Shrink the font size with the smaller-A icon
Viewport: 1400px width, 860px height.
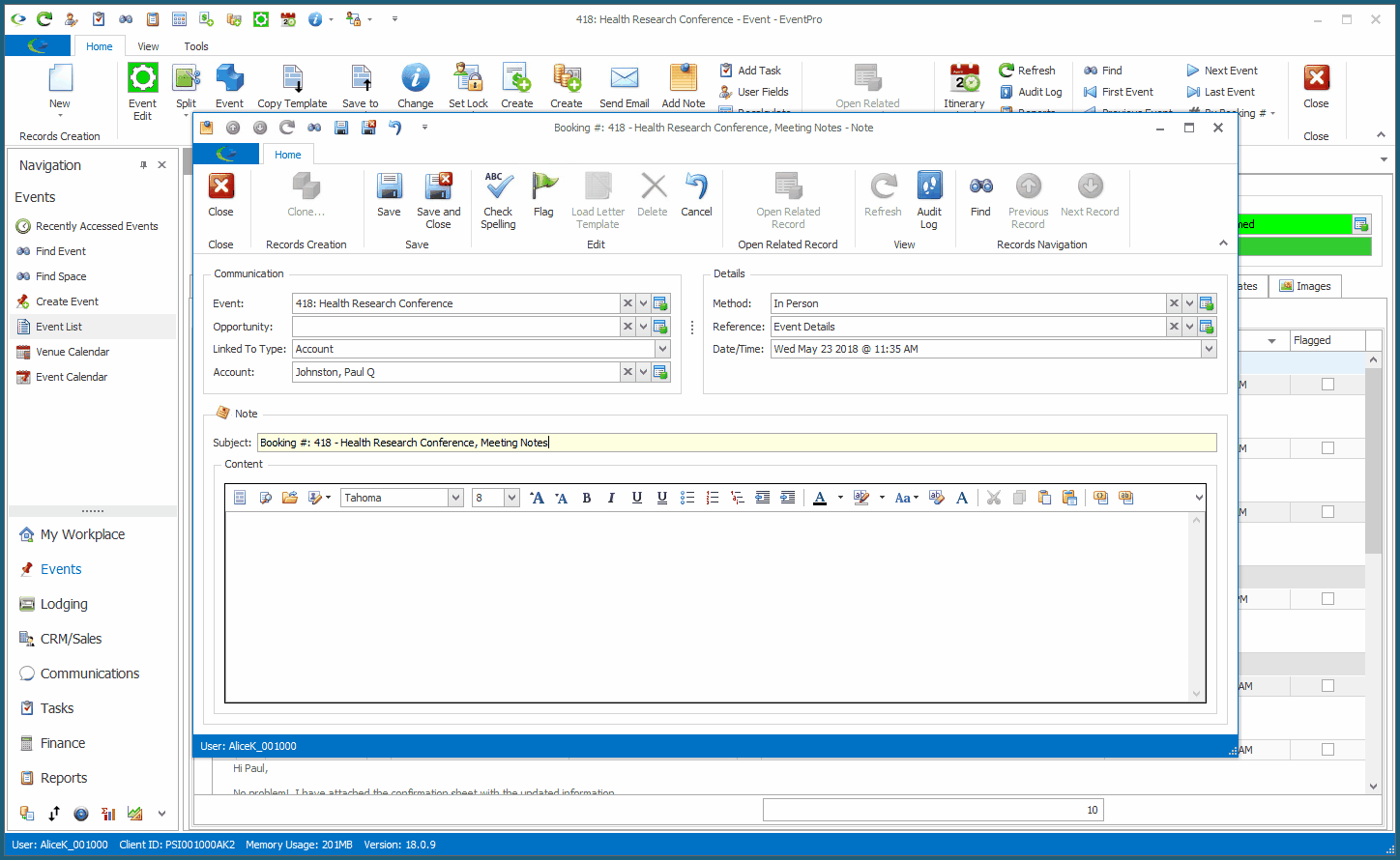point(562,498)
